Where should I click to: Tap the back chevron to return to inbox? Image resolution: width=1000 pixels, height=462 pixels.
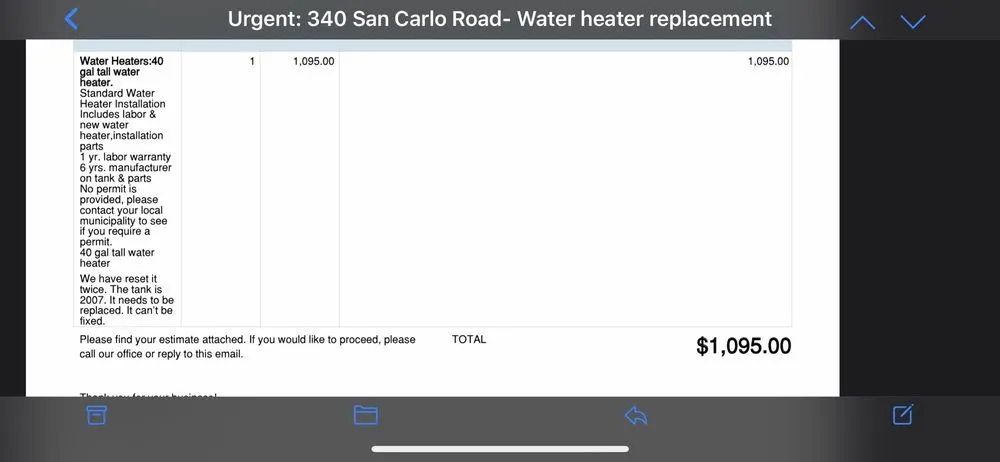click(x=71, y=19)
